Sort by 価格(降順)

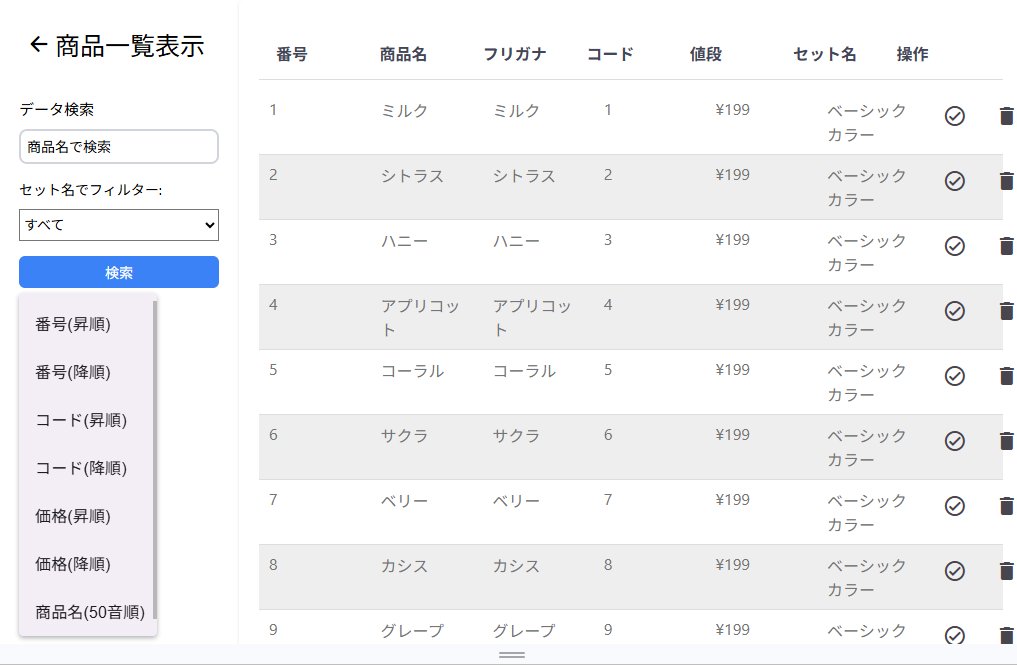(x=88, y=564)
